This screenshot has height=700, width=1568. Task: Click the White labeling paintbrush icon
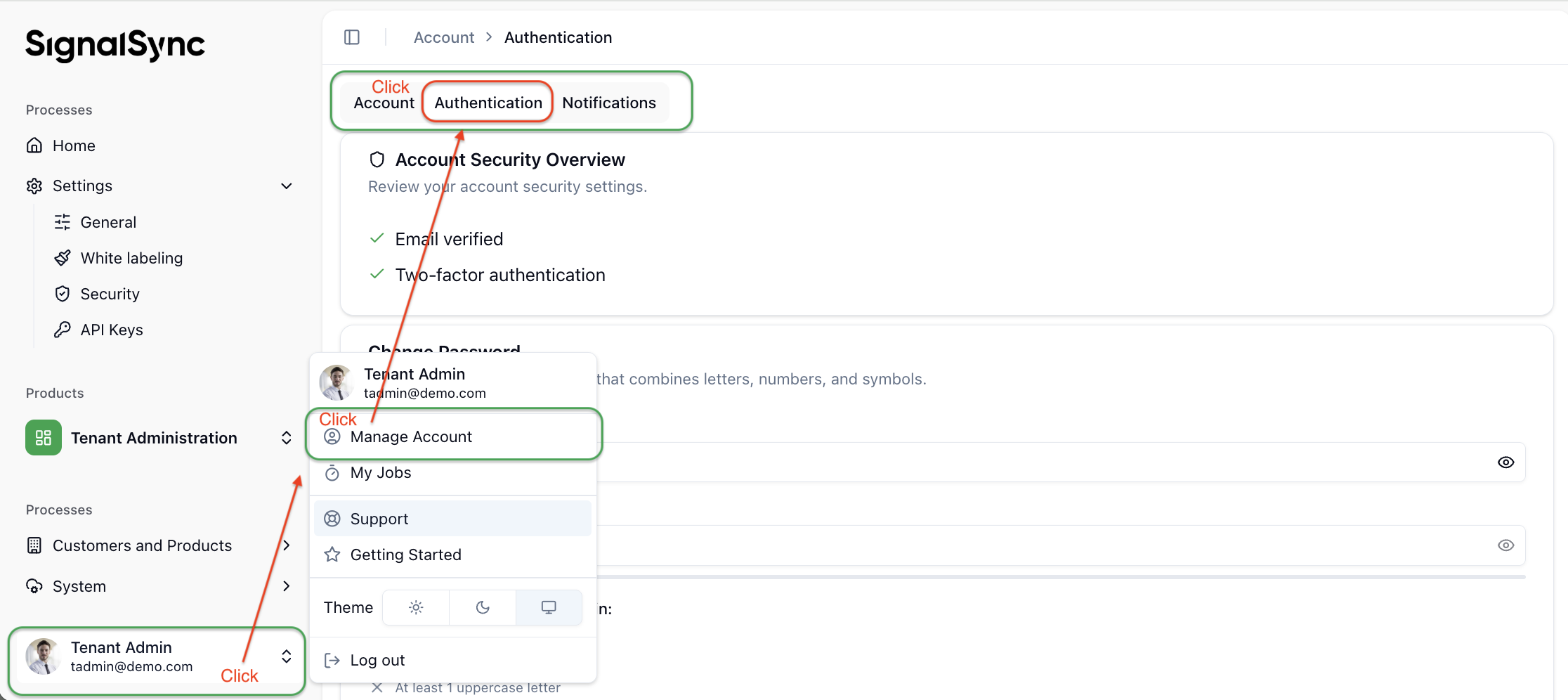click(x=63, y=258)
